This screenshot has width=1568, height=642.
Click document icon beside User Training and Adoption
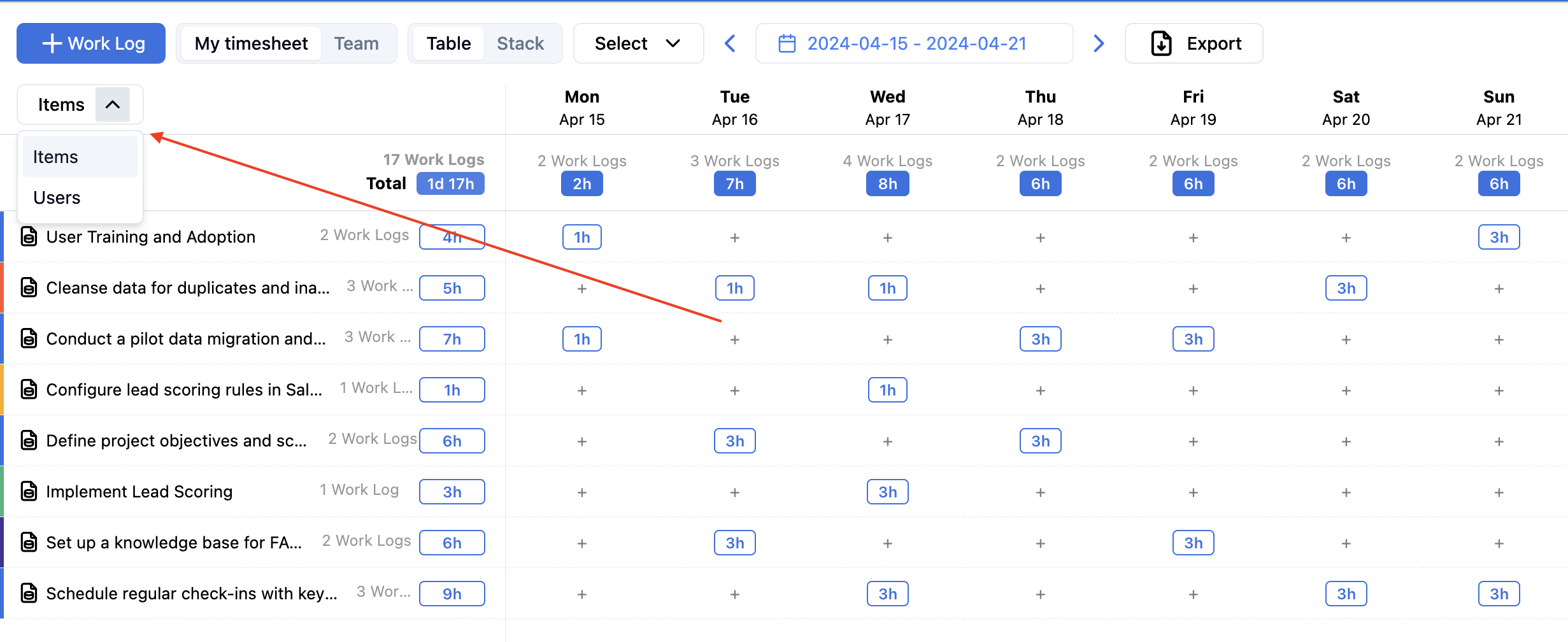(x=29, y=237)
